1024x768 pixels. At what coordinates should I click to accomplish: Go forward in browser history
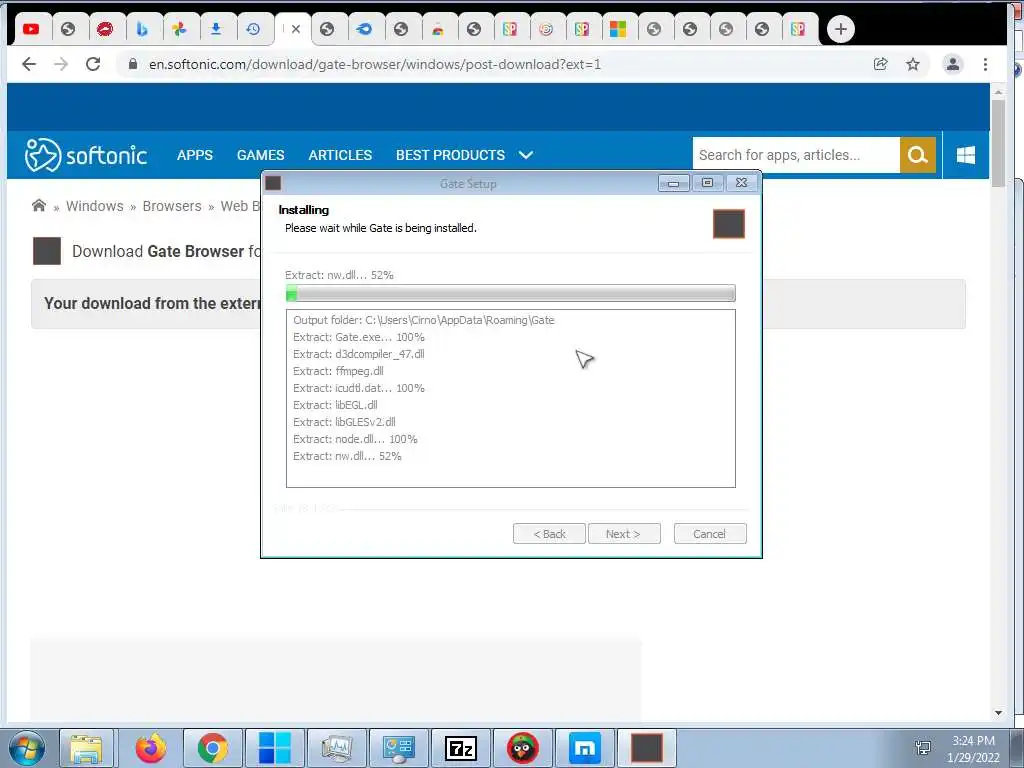[61, 64]
